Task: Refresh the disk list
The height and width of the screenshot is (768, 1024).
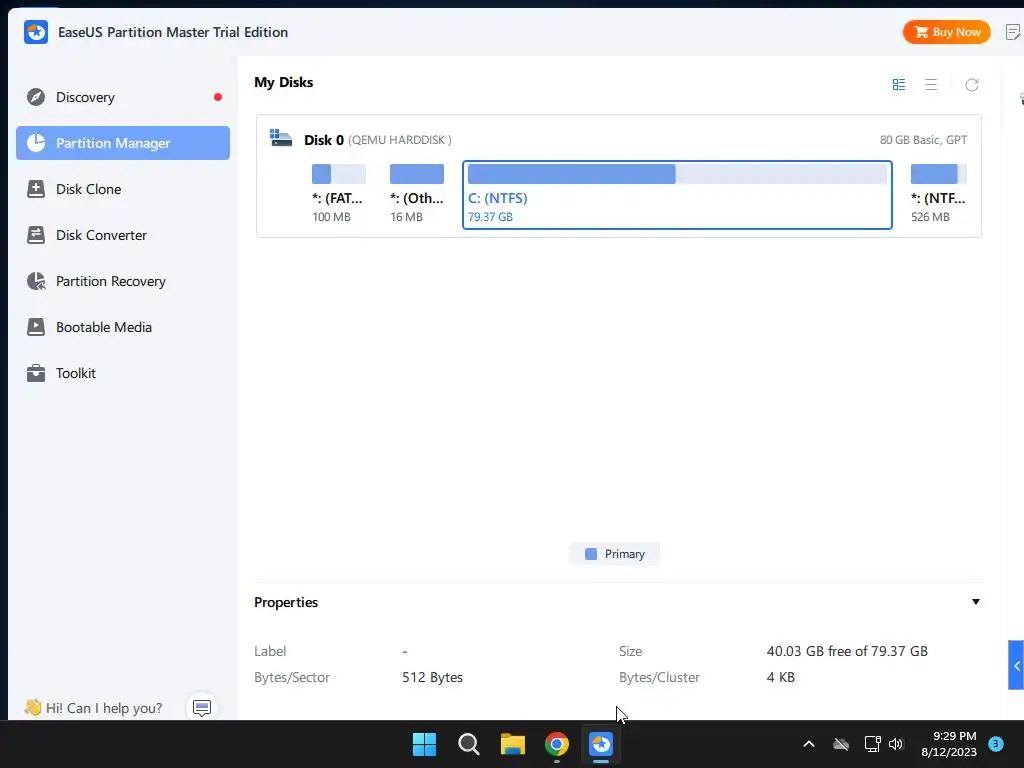Action: point(972,85)
